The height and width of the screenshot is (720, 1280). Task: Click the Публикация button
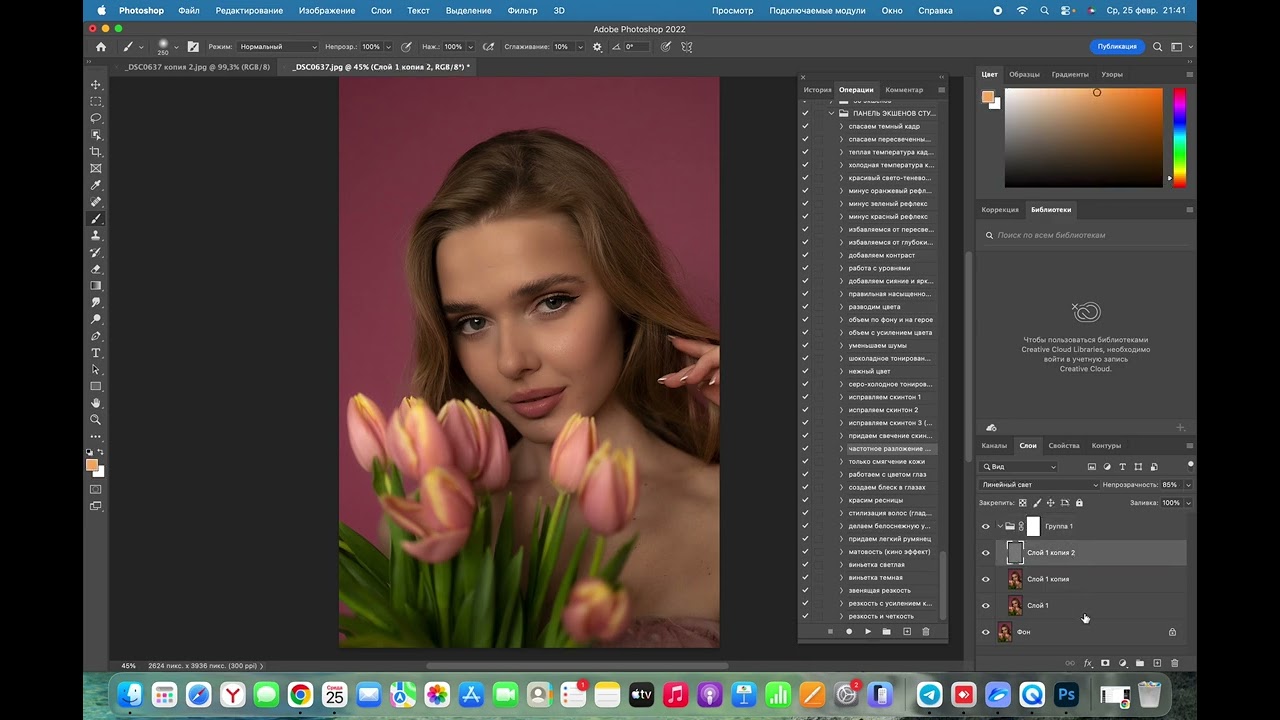pyautogui.click(x=1117, y=47)
